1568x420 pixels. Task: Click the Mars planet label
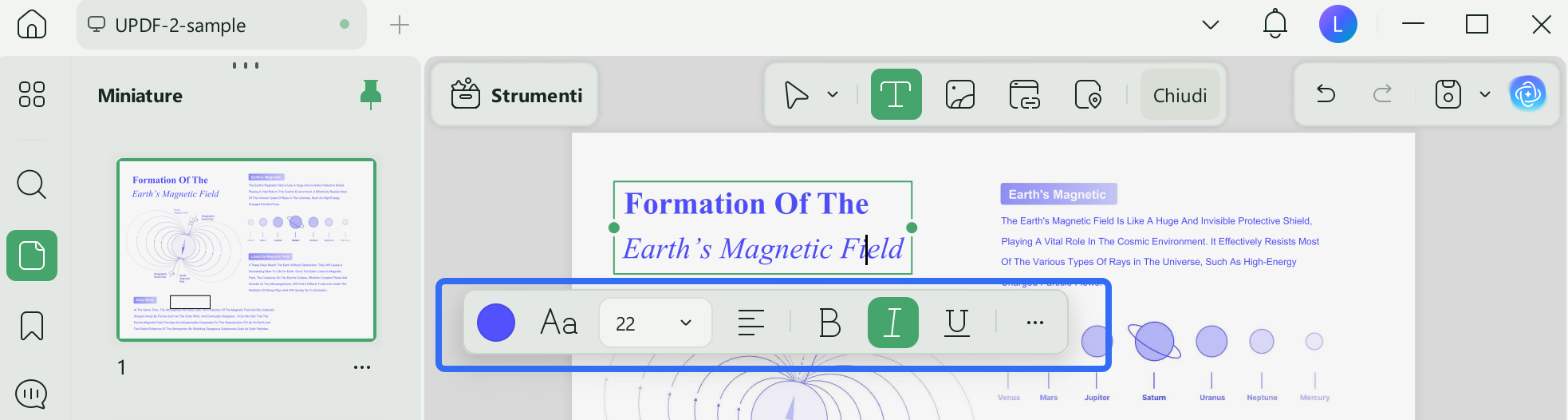click(x=1049, y=398)
